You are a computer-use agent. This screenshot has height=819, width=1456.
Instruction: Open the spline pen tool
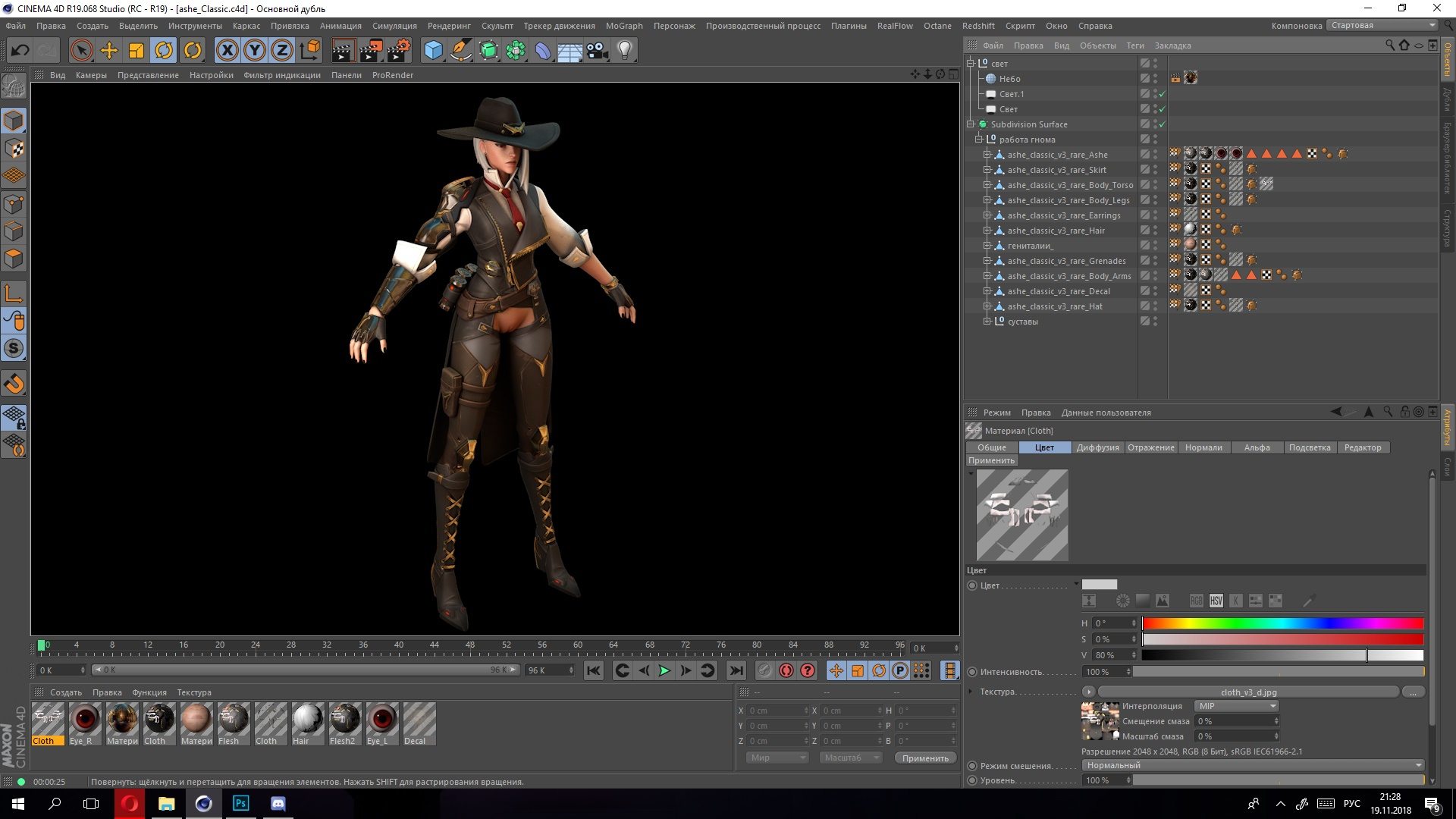(x=460, y=51)
